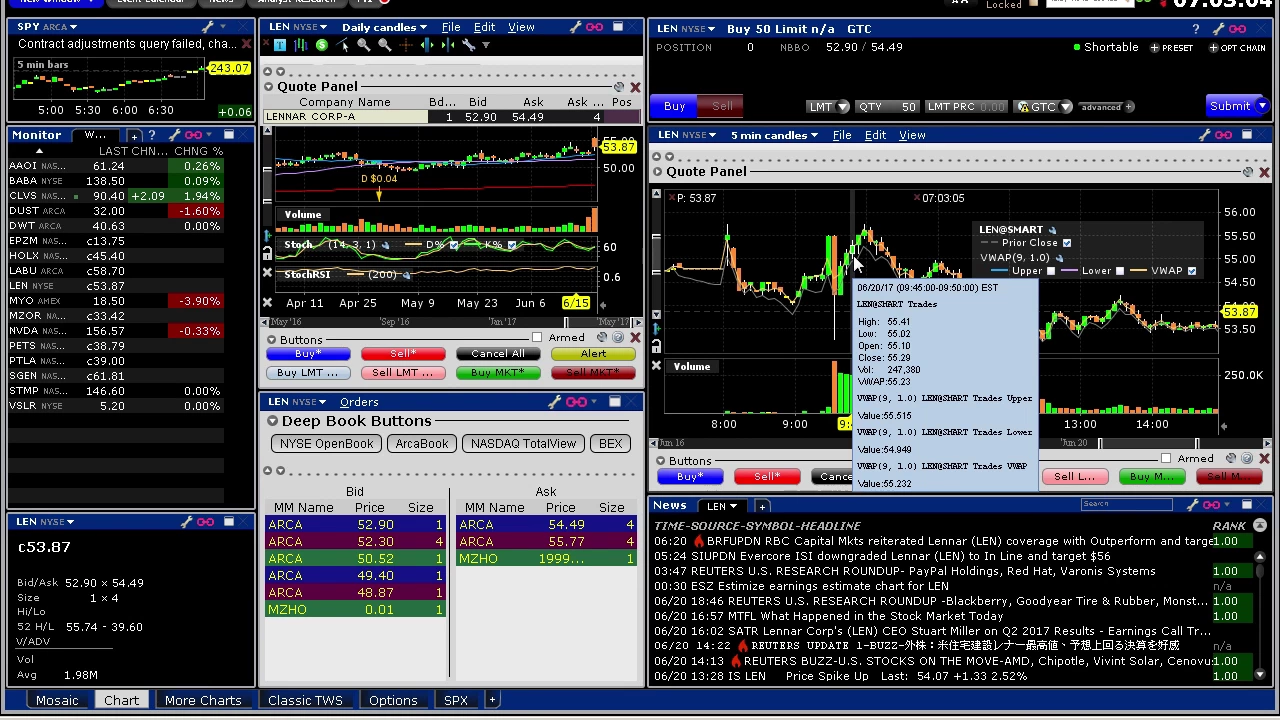Click the News Search field
1280x720 pixels.
pyautogui.click(x=1125, y=505)
